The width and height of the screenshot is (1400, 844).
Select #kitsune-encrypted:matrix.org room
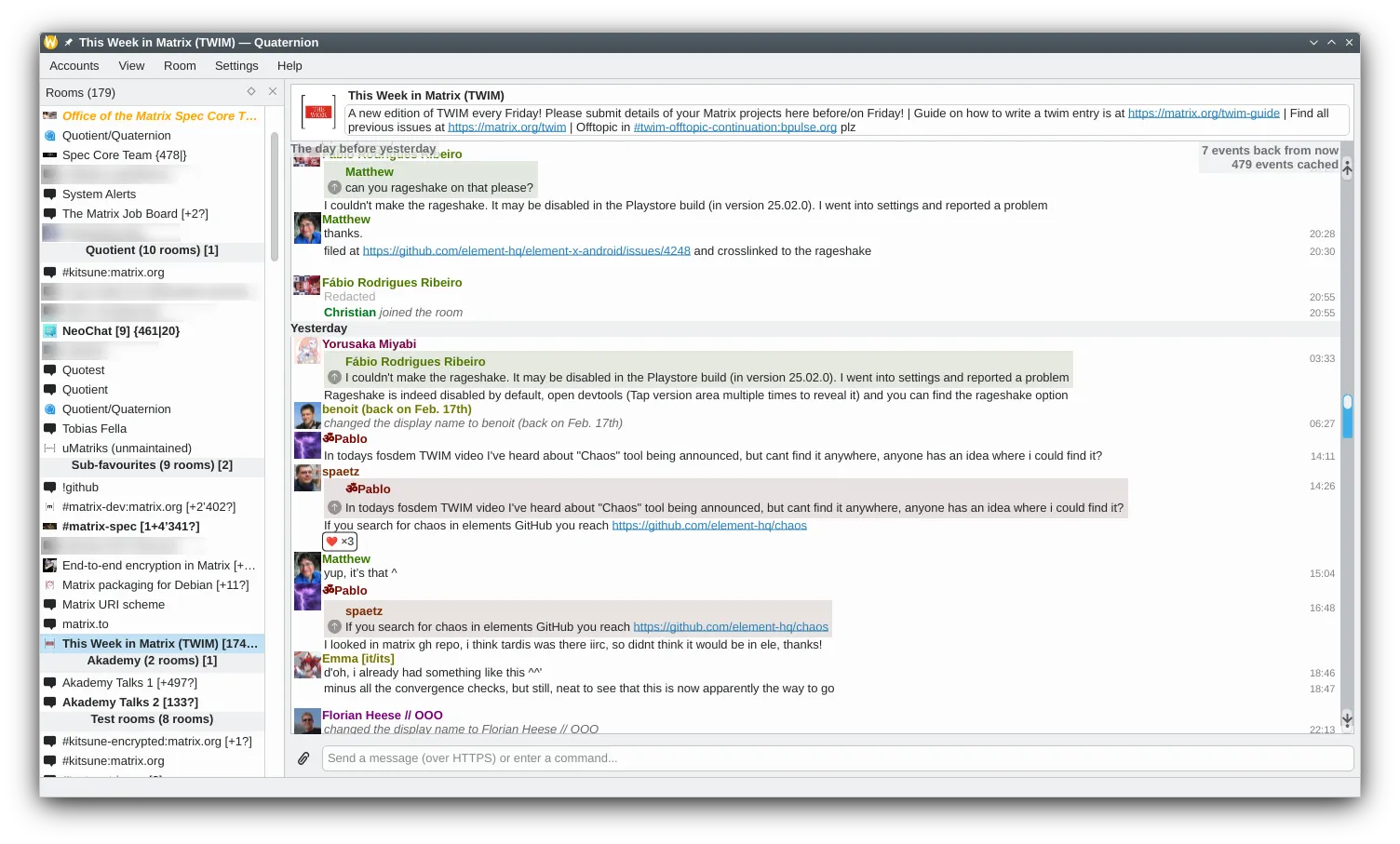pyautogui.click(x=153, y=742)
